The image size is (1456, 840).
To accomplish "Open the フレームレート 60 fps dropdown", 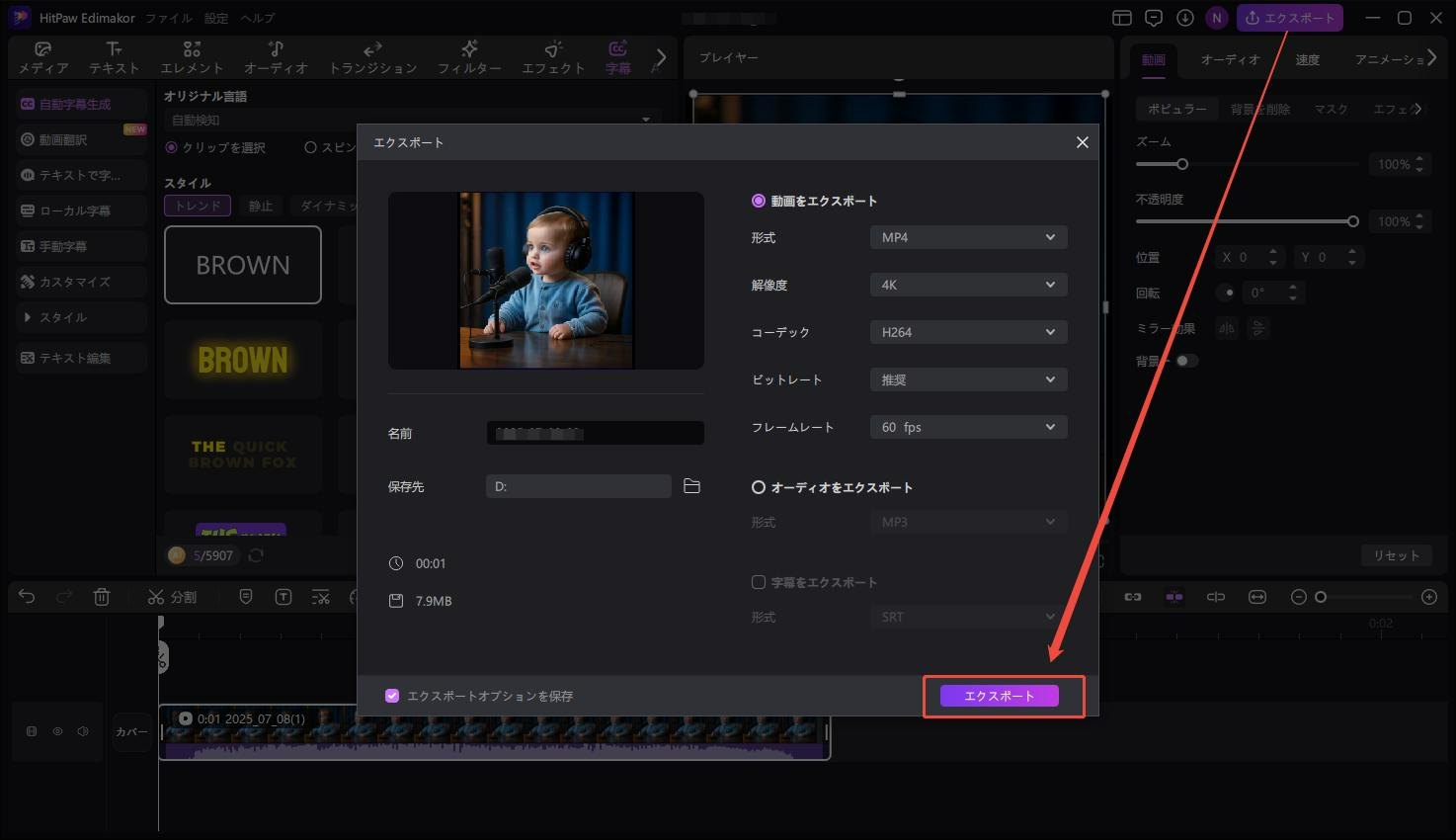I will click(968, 427).
